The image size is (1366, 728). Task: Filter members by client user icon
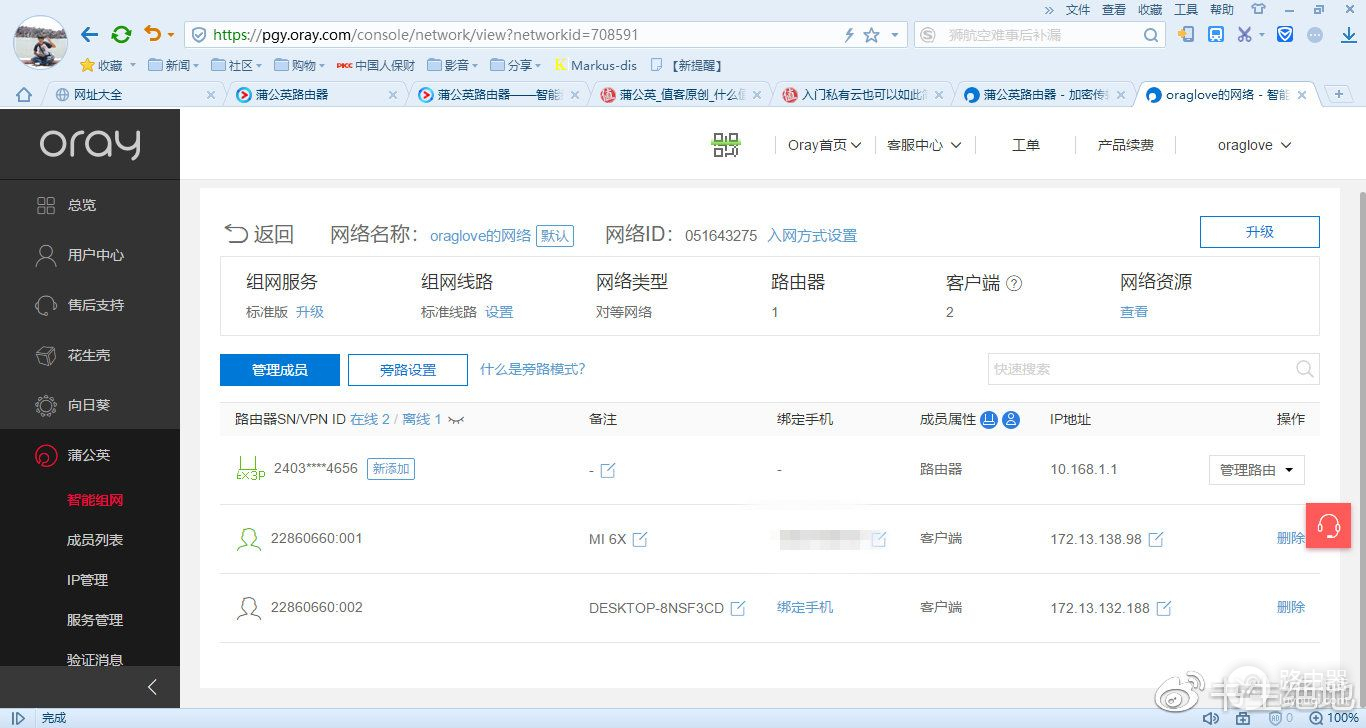(1011, 420)
